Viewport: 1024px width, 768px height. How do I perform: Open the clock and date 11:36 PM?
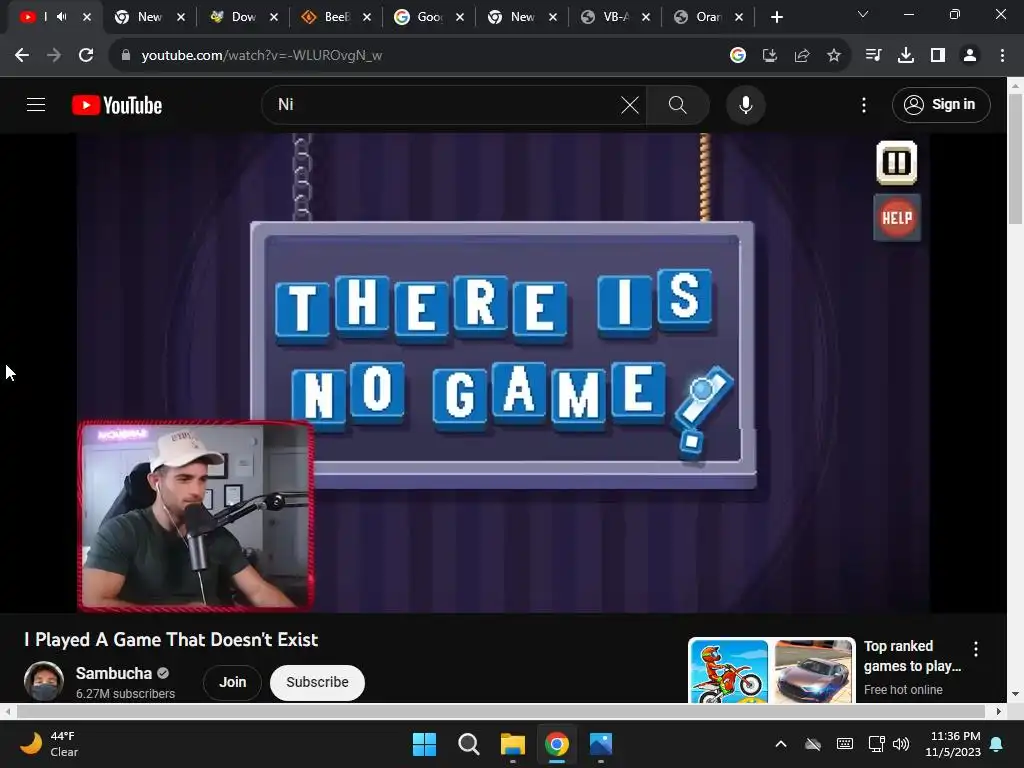pos(953,744)
